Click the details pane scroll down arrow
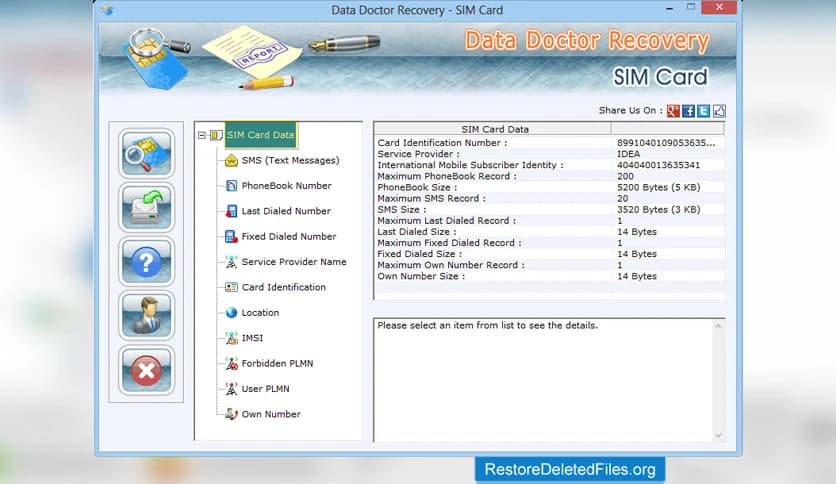The height and width of the screenshot is (484, 836). point(718,435)
